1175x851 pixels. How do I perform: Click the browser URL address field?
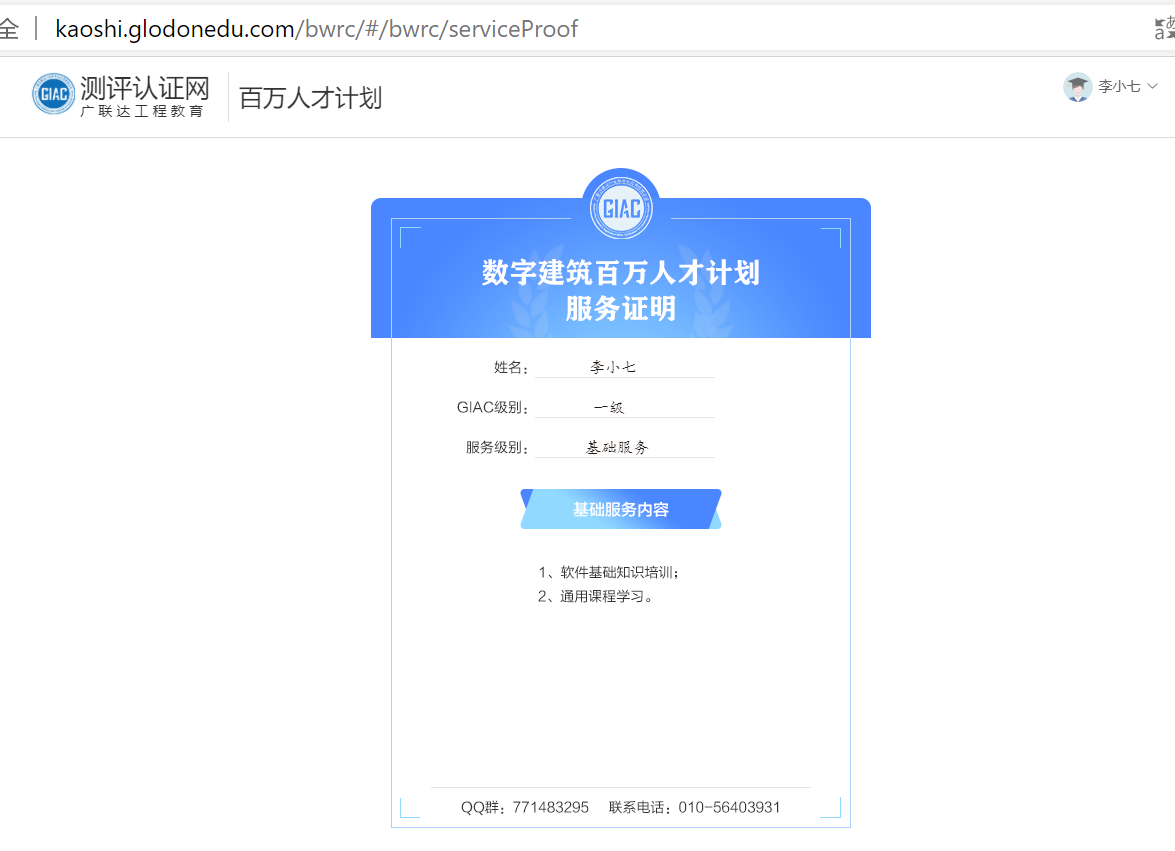[316, 28]
